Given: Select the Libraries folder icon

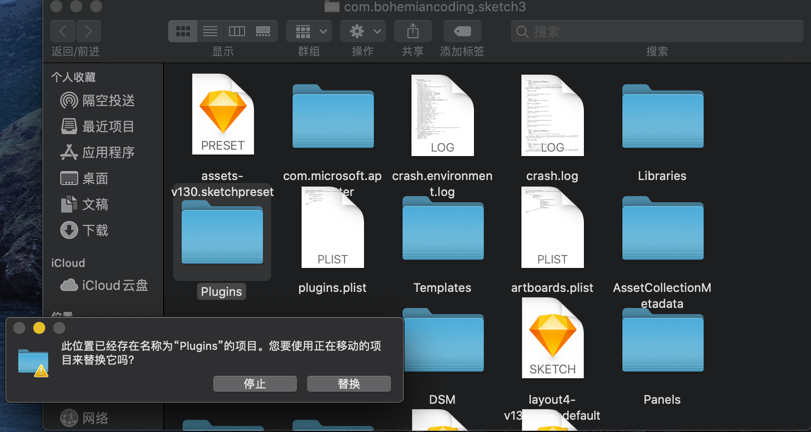Looking at the screenshot, I should [x=663, y=116].
